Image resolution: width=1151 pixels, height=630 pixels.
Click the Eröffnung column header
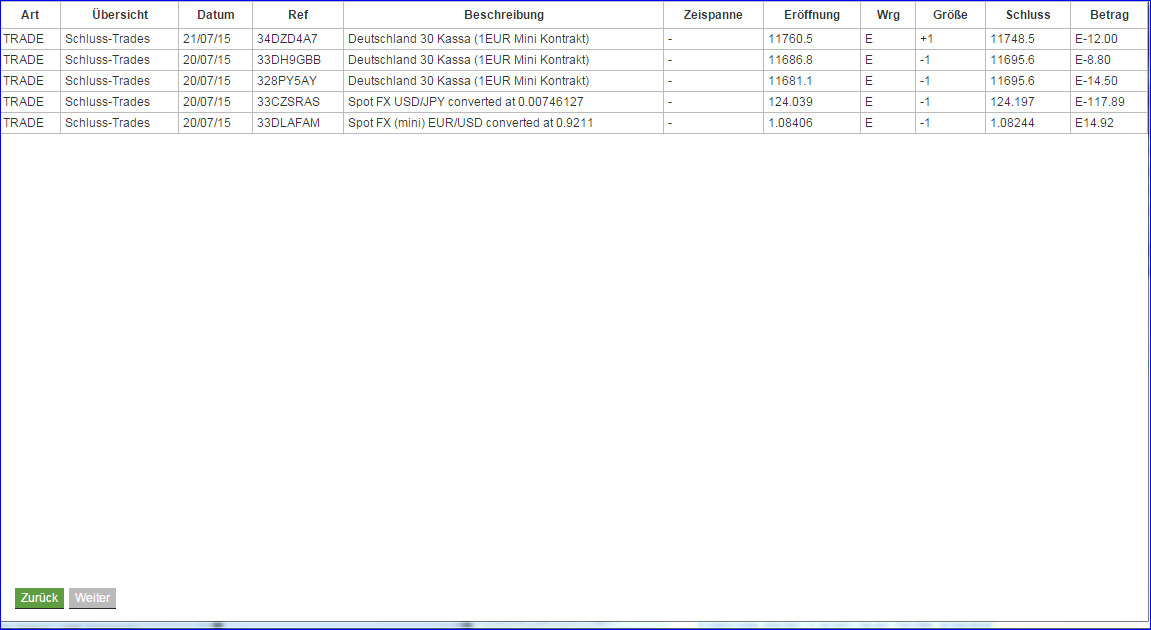pyautogui.click(x=810, y=14)
